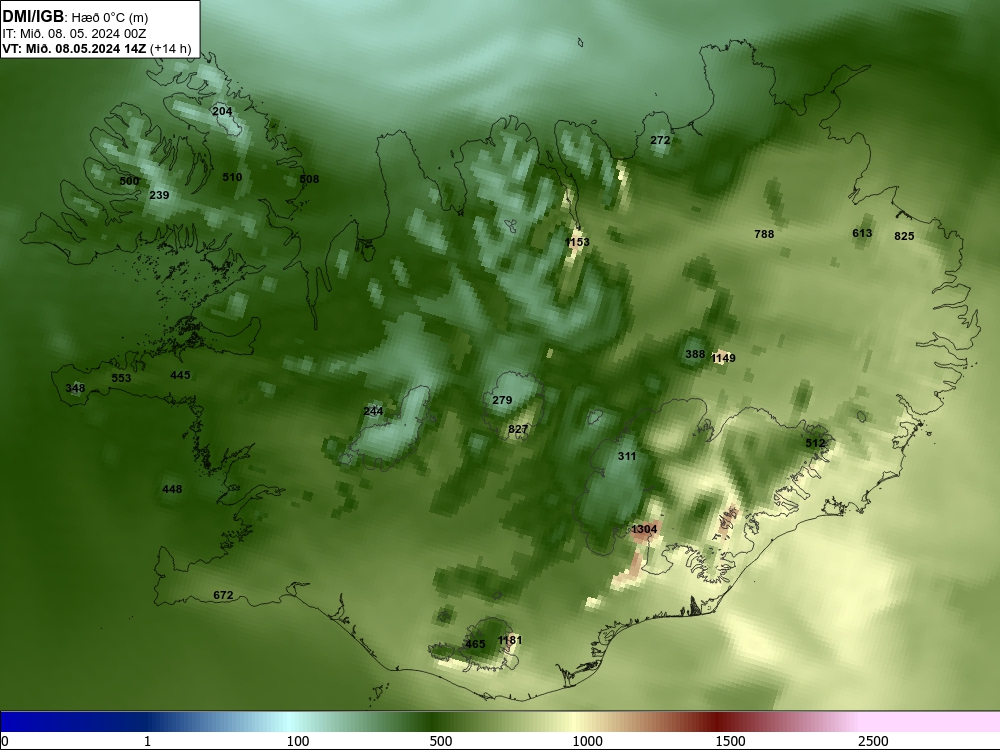The width and height of the screenshot is (1000, 750).
Task: Click the 512 value in east
Action: coord(815,443)
